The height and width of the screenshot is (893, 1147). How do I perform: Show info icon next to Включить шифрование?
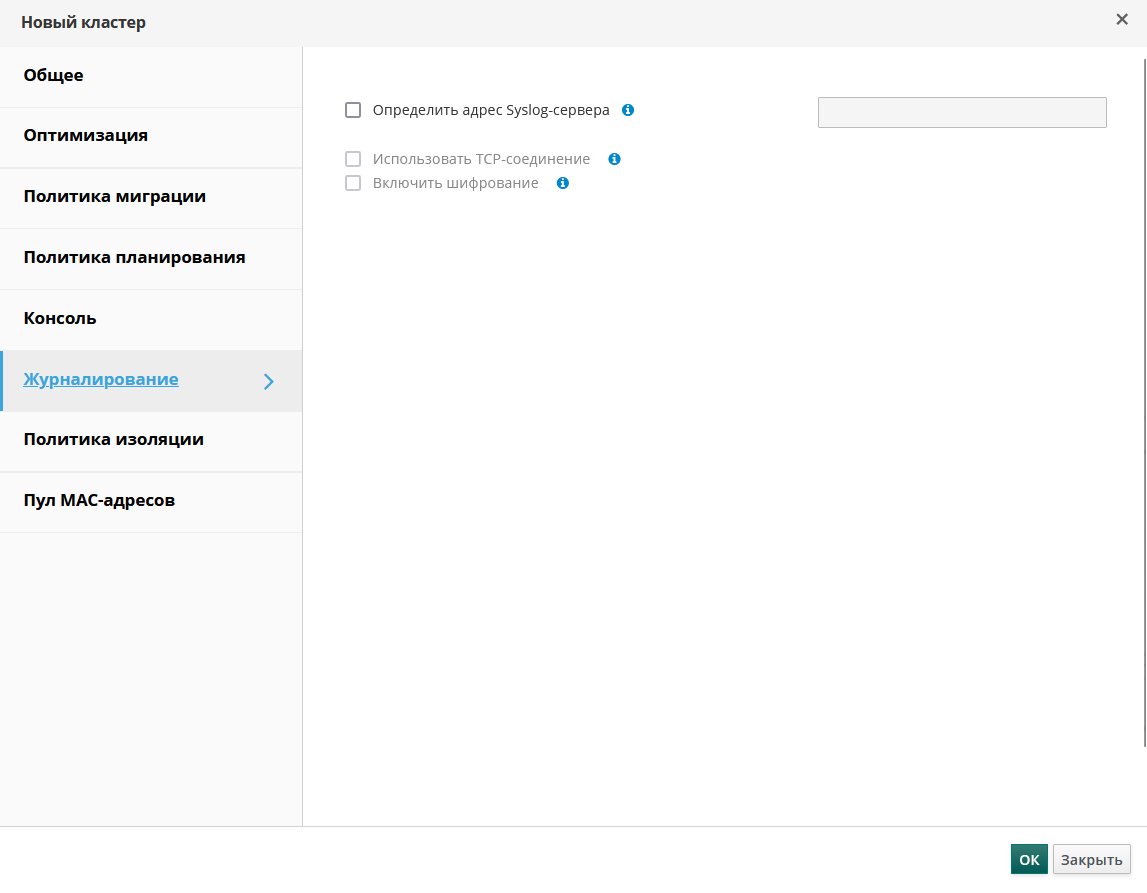563,184
